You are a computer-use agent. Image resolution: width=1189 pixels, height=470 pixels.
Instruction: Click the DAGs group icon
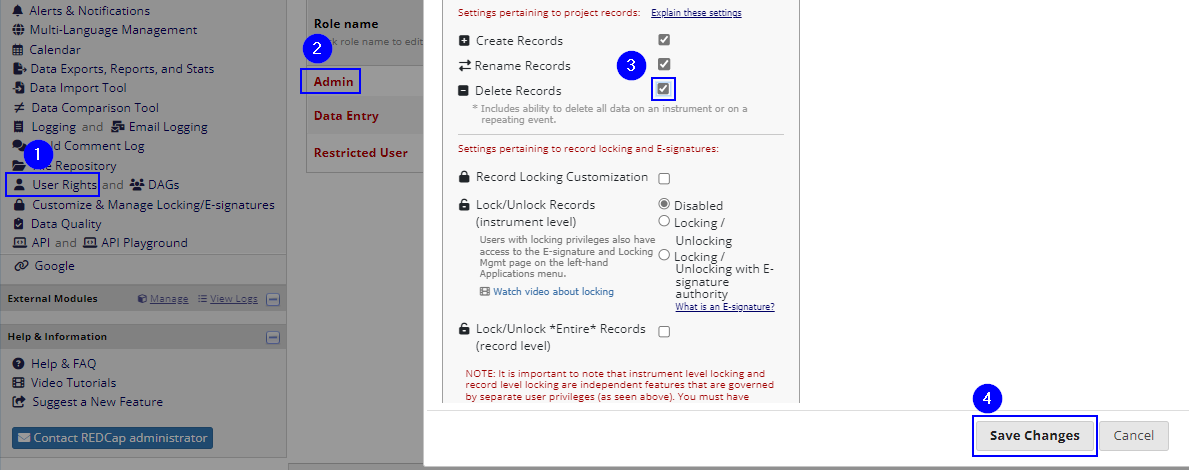point(137,185)
